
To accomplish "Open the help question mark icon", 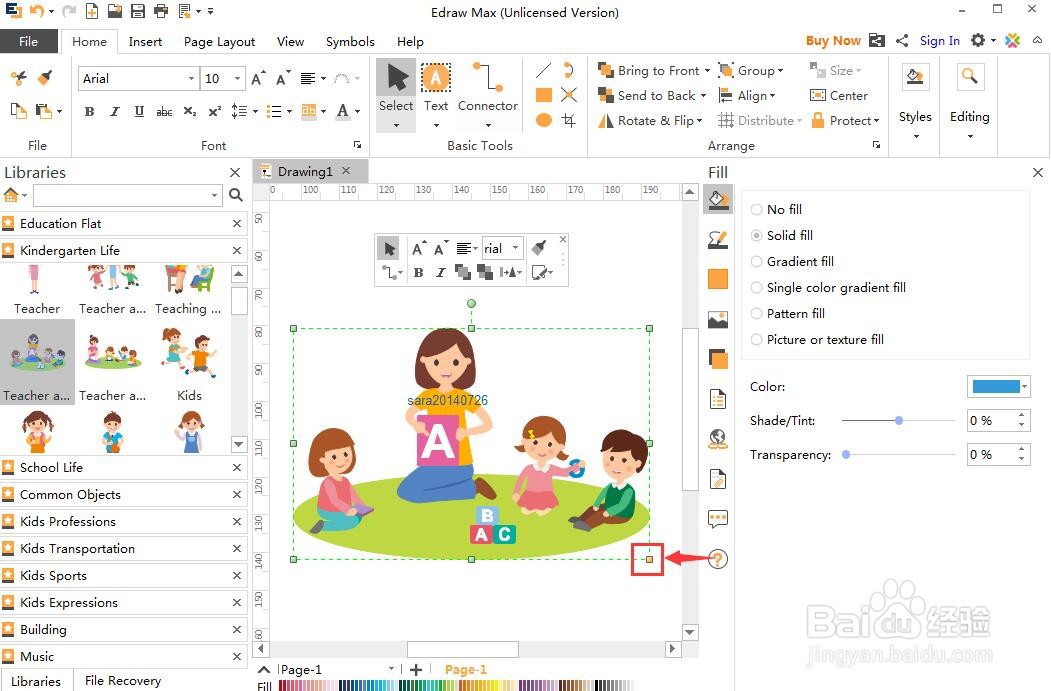I will pyautogui.click(x=718, y=558).
